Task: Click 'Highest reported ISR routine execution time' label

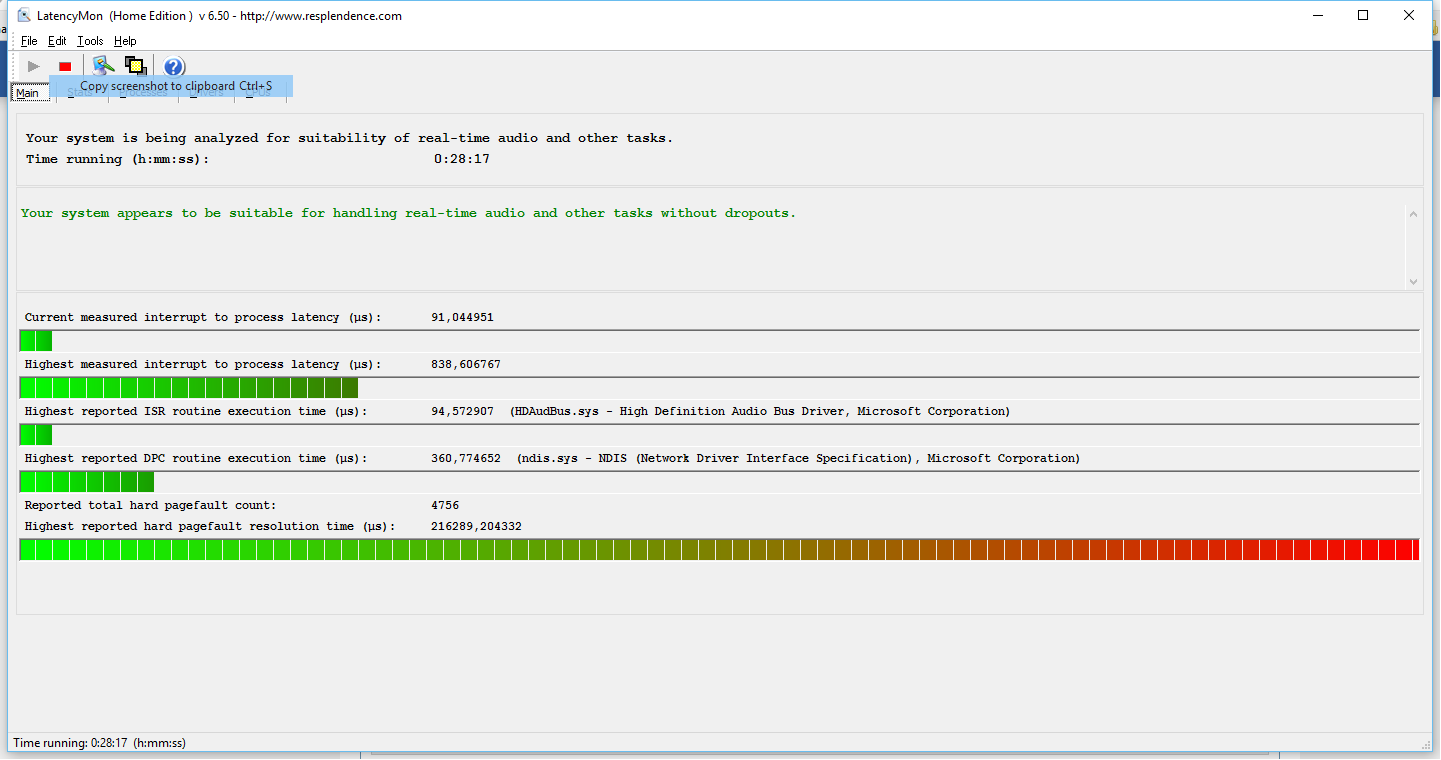Action: pos(196,411)
